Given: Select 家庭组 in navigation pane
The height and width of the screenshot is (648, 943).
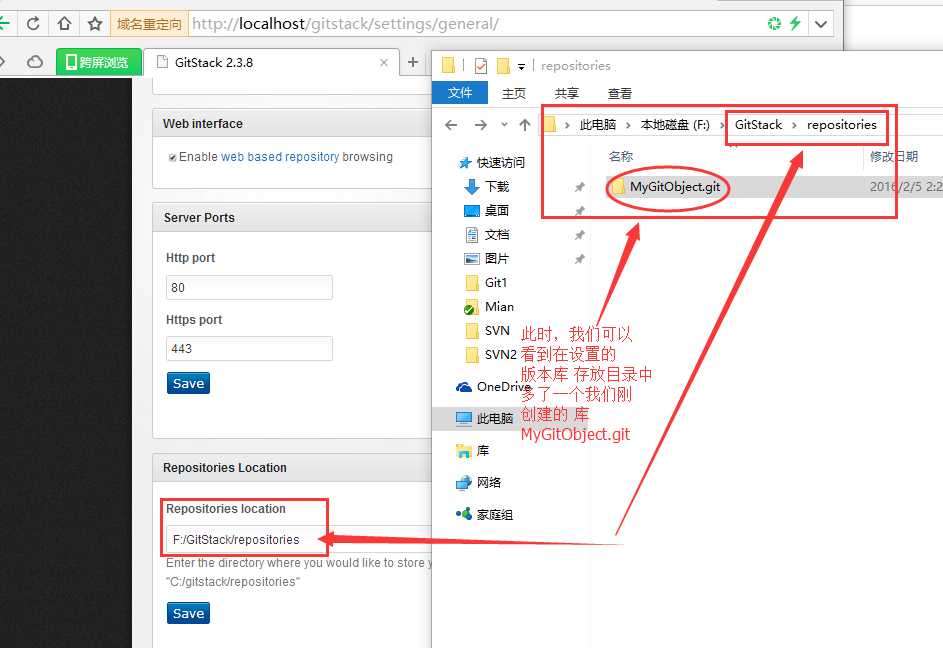Looking at the screenshot, I should [494, 514].
